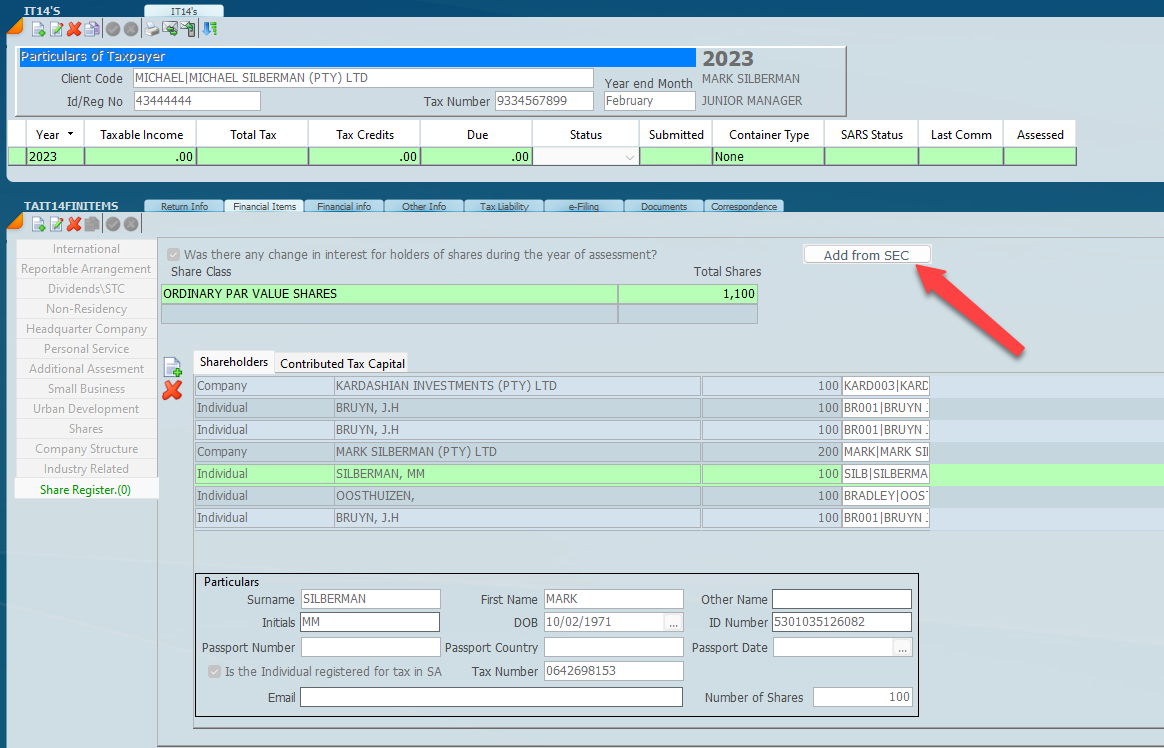Screen dimensions: 1164x748
Task: Add new shareholder using icon beside Shareholders tab
Action: pyautogui.click(x=172, y=367)
